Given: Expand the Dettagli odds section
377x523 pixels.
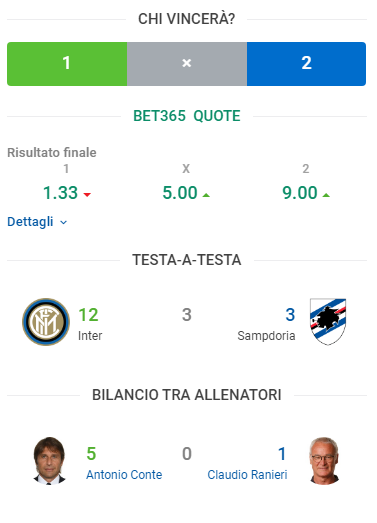Looking at the screenshot, I should pyautogui.click(x=37, y=222).
